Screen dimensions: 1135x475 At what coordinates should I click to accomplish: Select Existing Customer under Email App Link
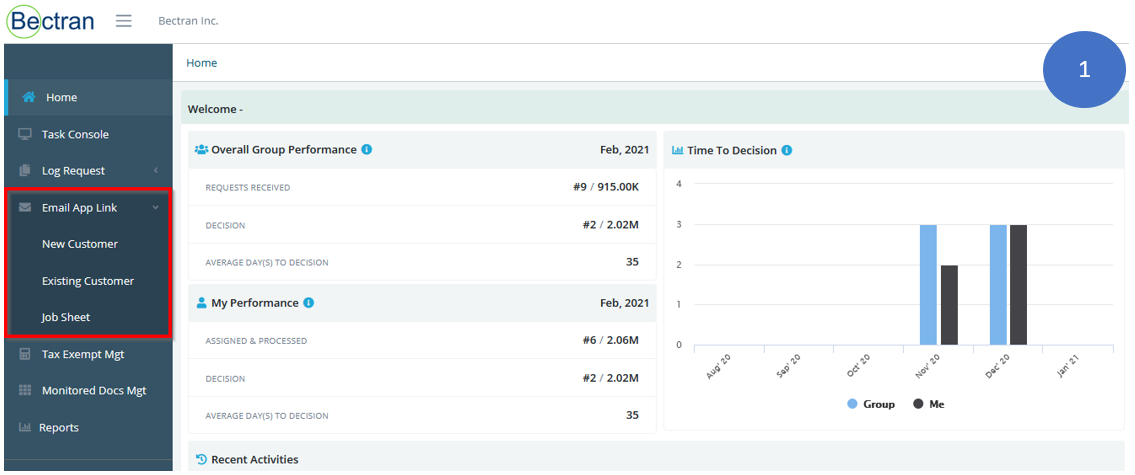88,281
